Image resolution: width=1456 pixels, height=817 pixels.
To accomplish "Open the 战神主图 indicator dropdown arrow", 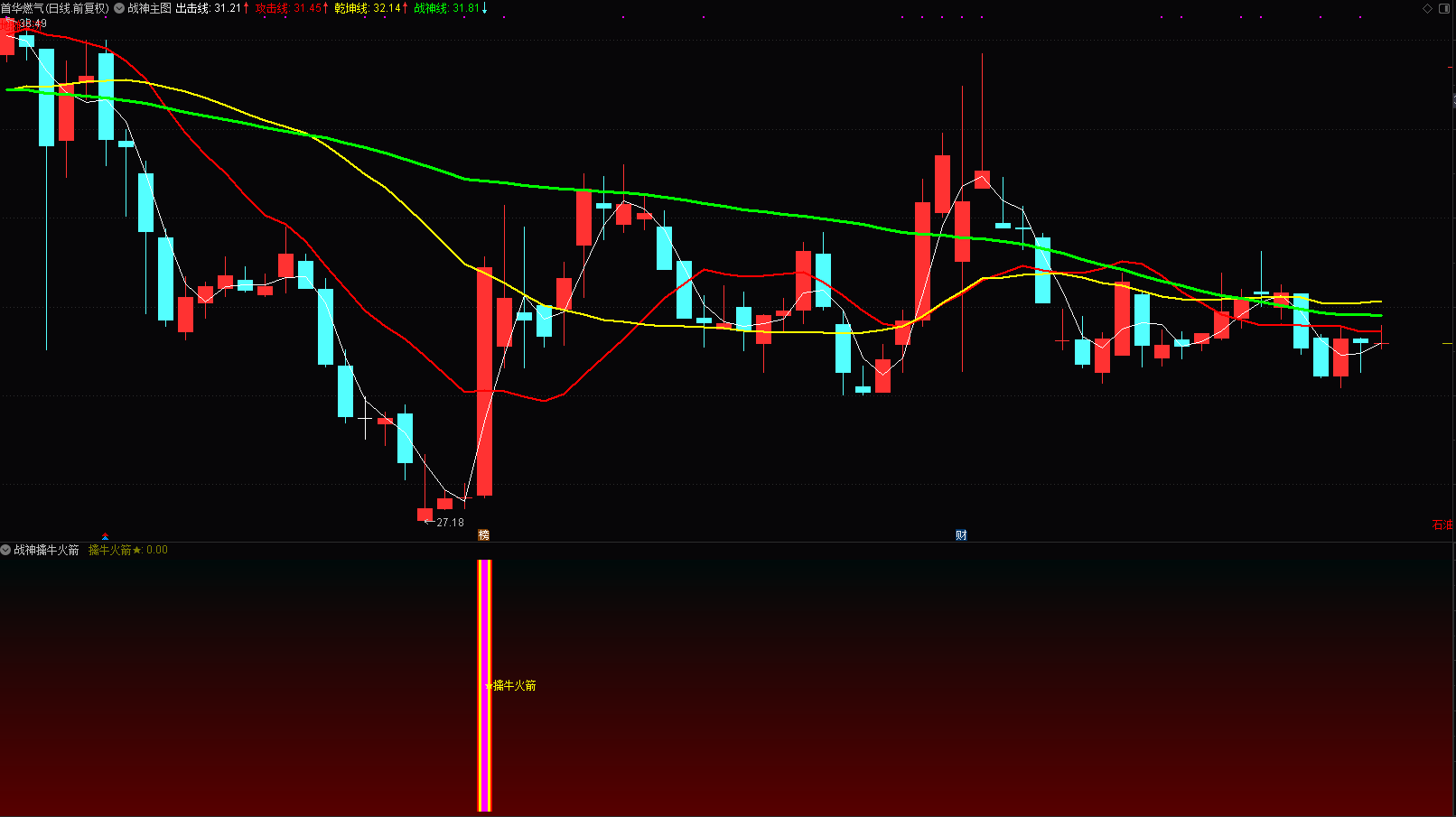I will 119,8.
